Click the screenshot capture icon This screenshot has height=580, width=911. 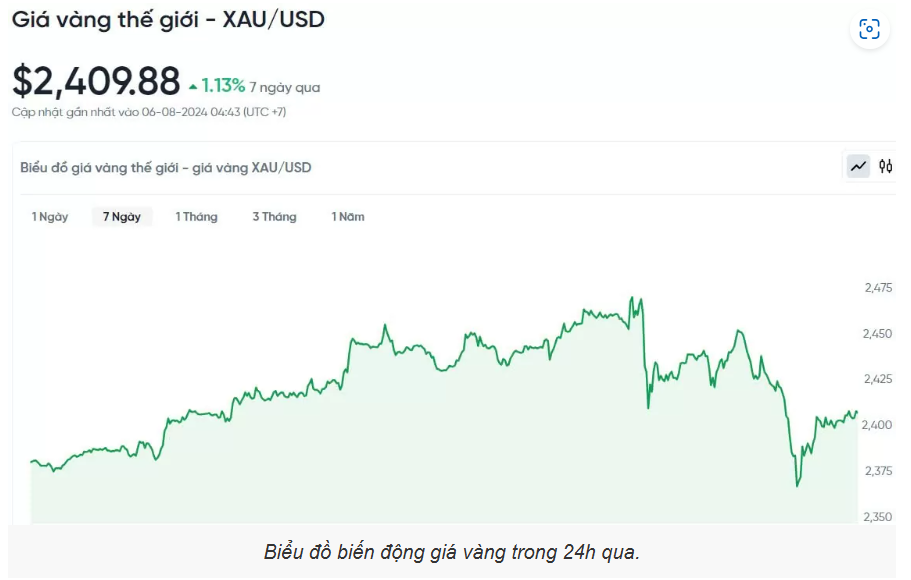869,29
